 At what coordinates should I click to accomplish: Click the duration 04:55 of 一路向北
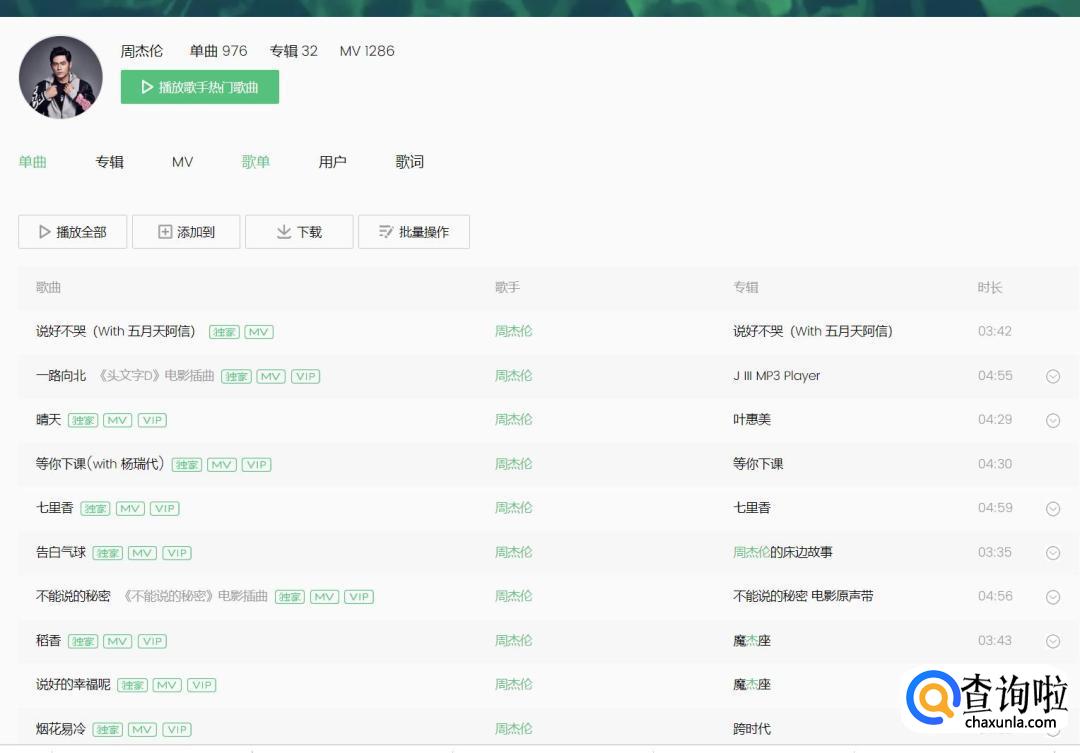click(995, 375)
